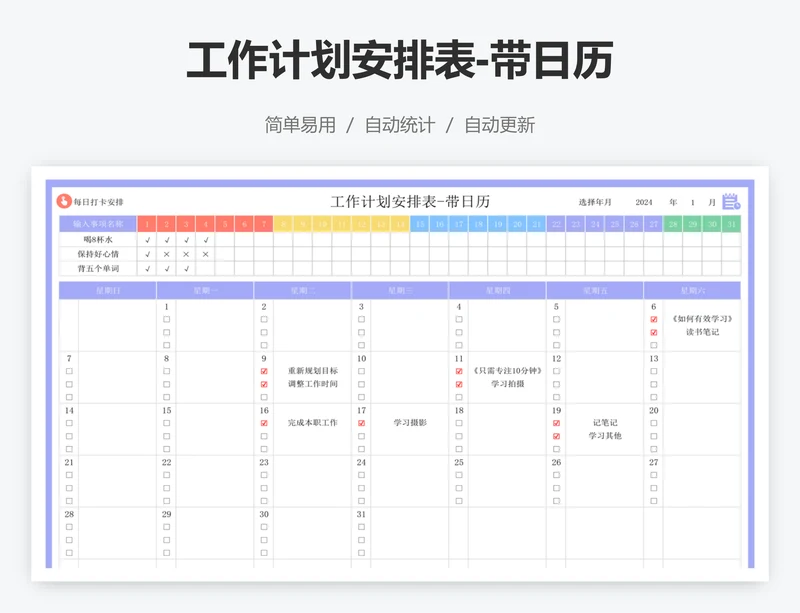Click the calendar date number 25
The height and width of the screenshot is (613, 800).
pyautogui.click(x=459, y=462)
